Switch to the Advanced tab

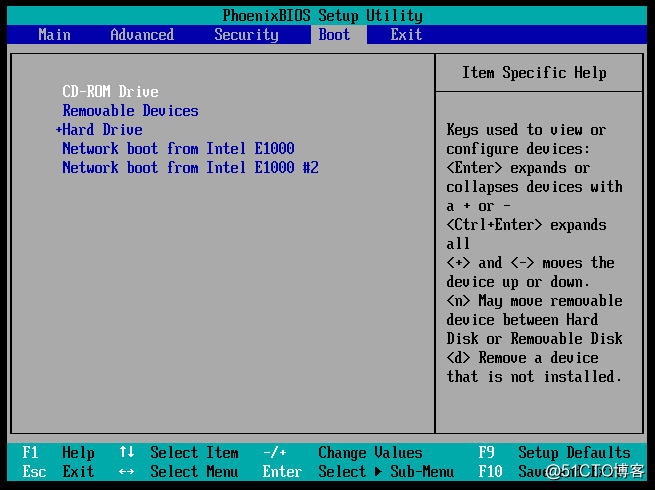tap(142, 34)
